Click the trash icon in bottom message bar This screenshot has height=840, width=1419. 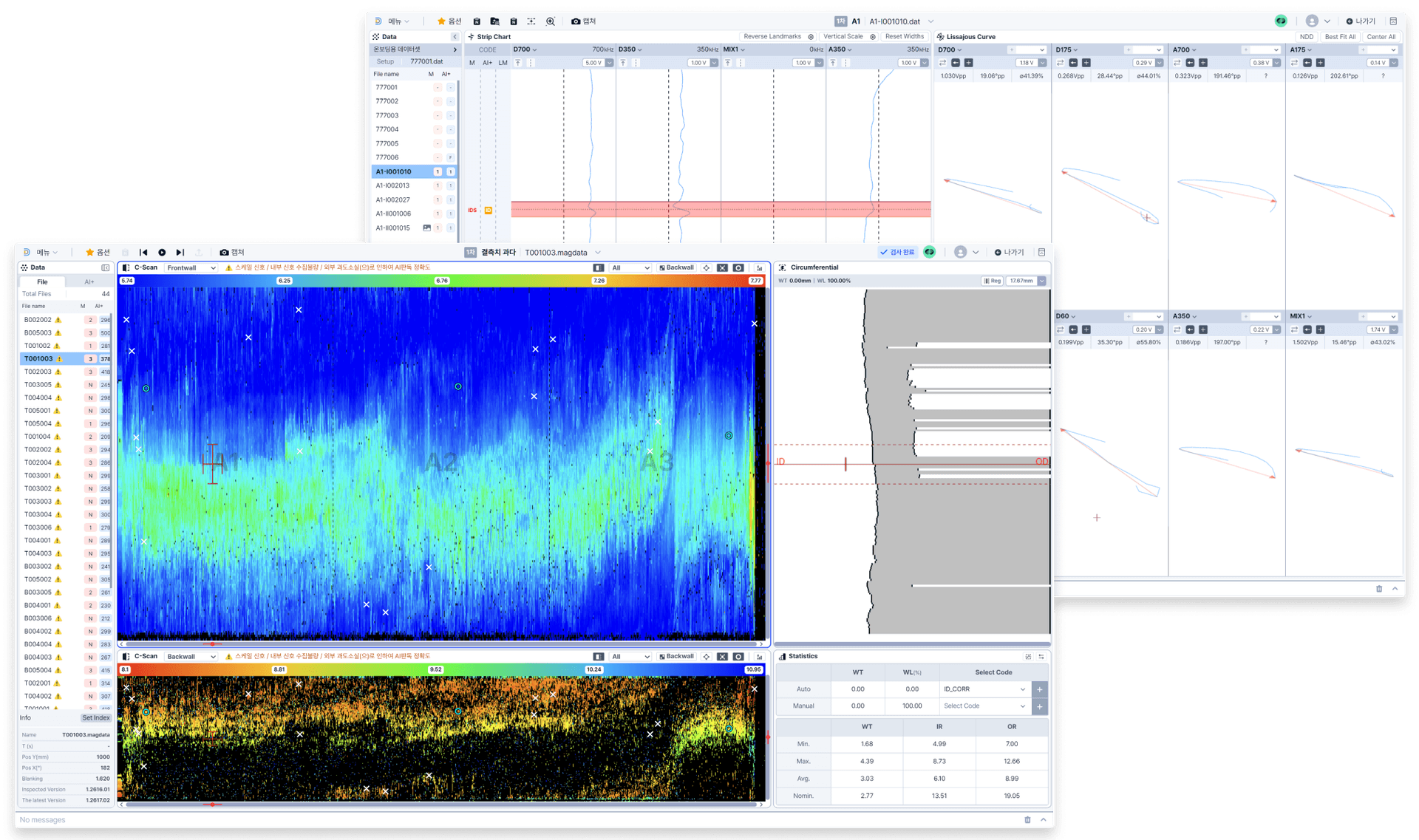(x=1027, y=819)
